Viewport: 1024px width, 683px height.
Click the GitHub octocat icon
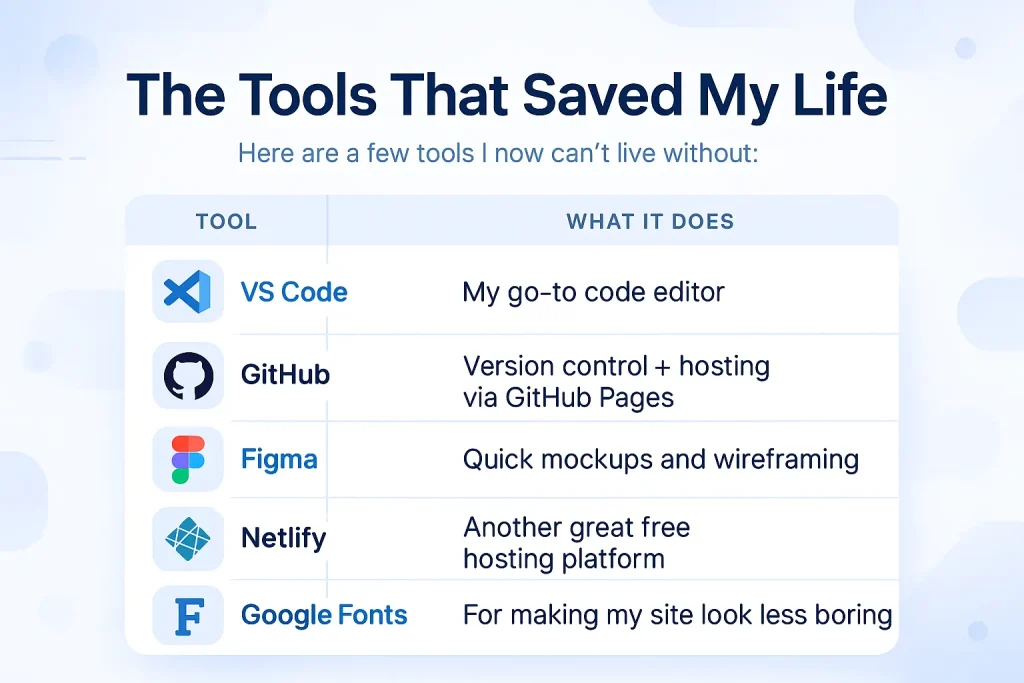tap(188, 375)
